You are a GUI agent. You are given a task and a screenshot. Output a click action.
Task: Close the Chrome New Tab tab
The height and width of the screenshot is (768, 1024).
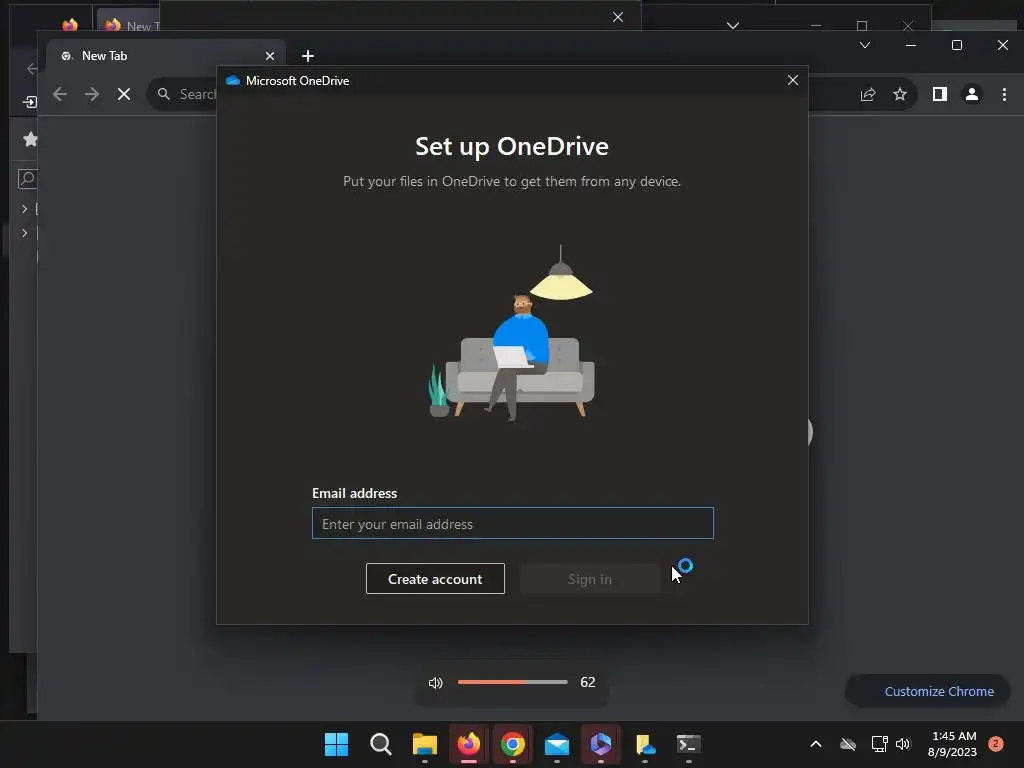270,56
